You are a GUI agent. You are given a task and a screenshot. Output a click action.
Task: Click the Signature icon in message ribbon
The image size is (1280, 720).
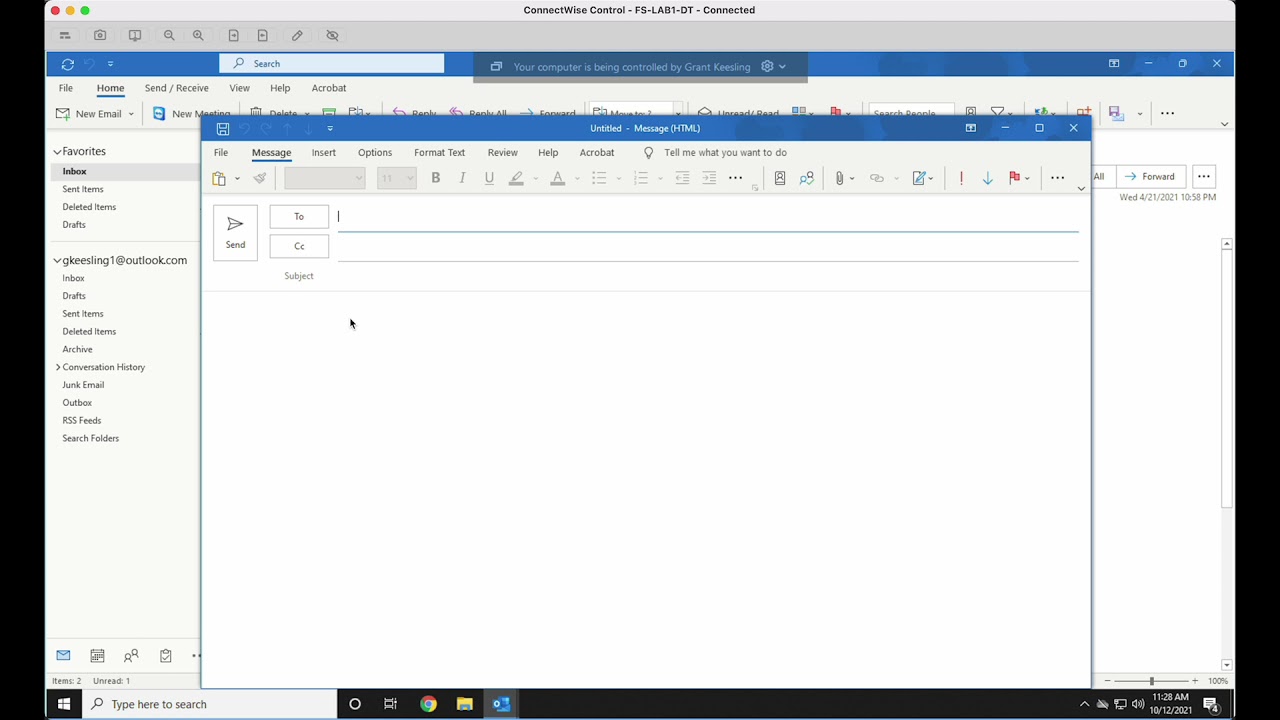coord(919,178)
